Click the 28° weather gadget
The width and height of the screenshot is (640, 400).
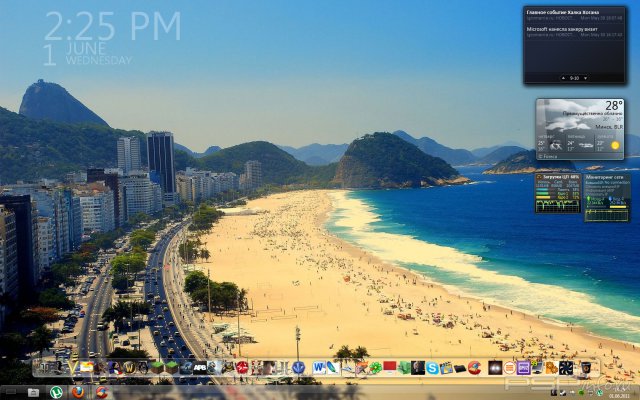point(580,129)
